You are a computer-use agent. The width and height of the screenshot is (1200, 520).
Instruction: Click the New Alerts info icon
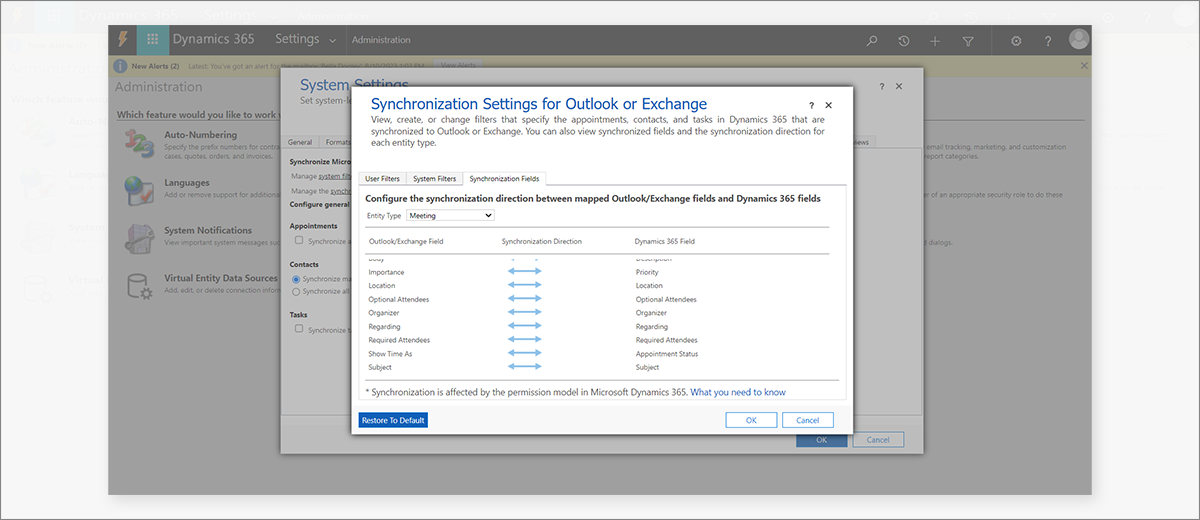click(x=122, y=66)
